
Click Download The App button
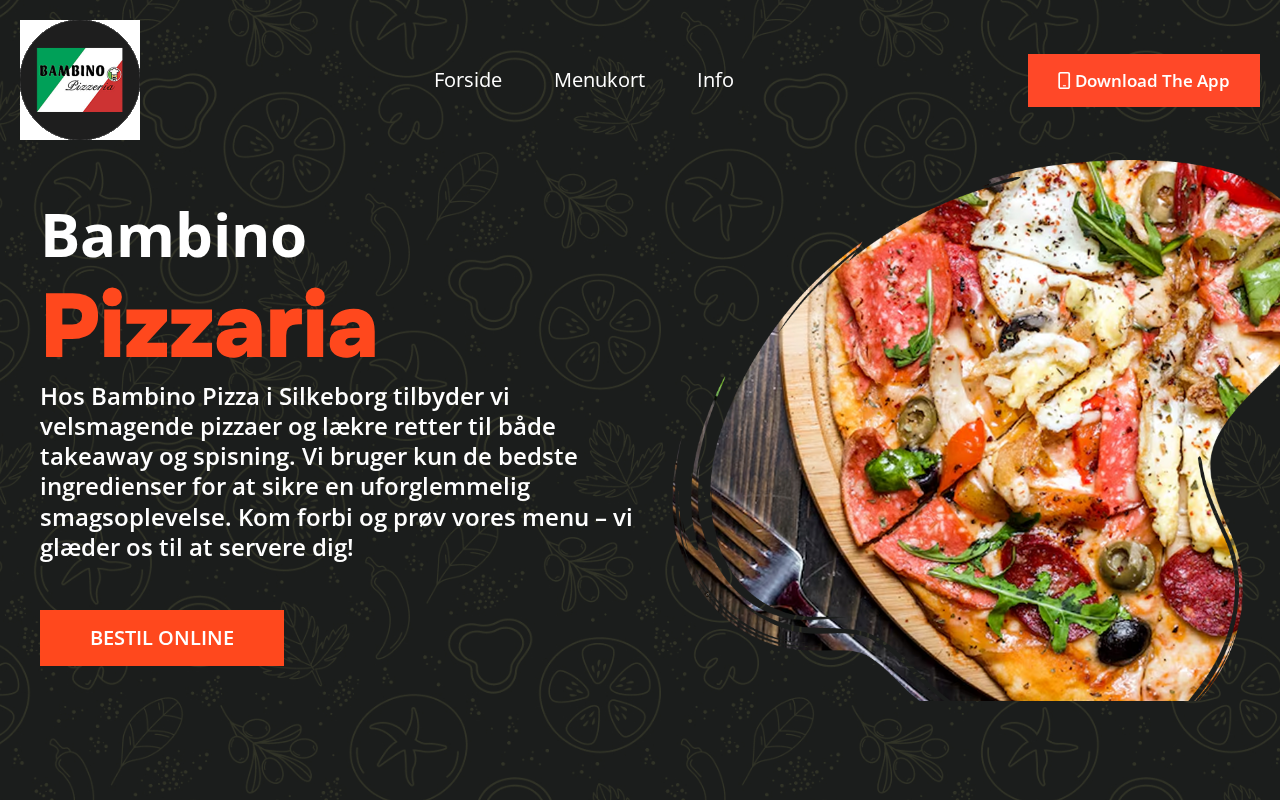1144,81
